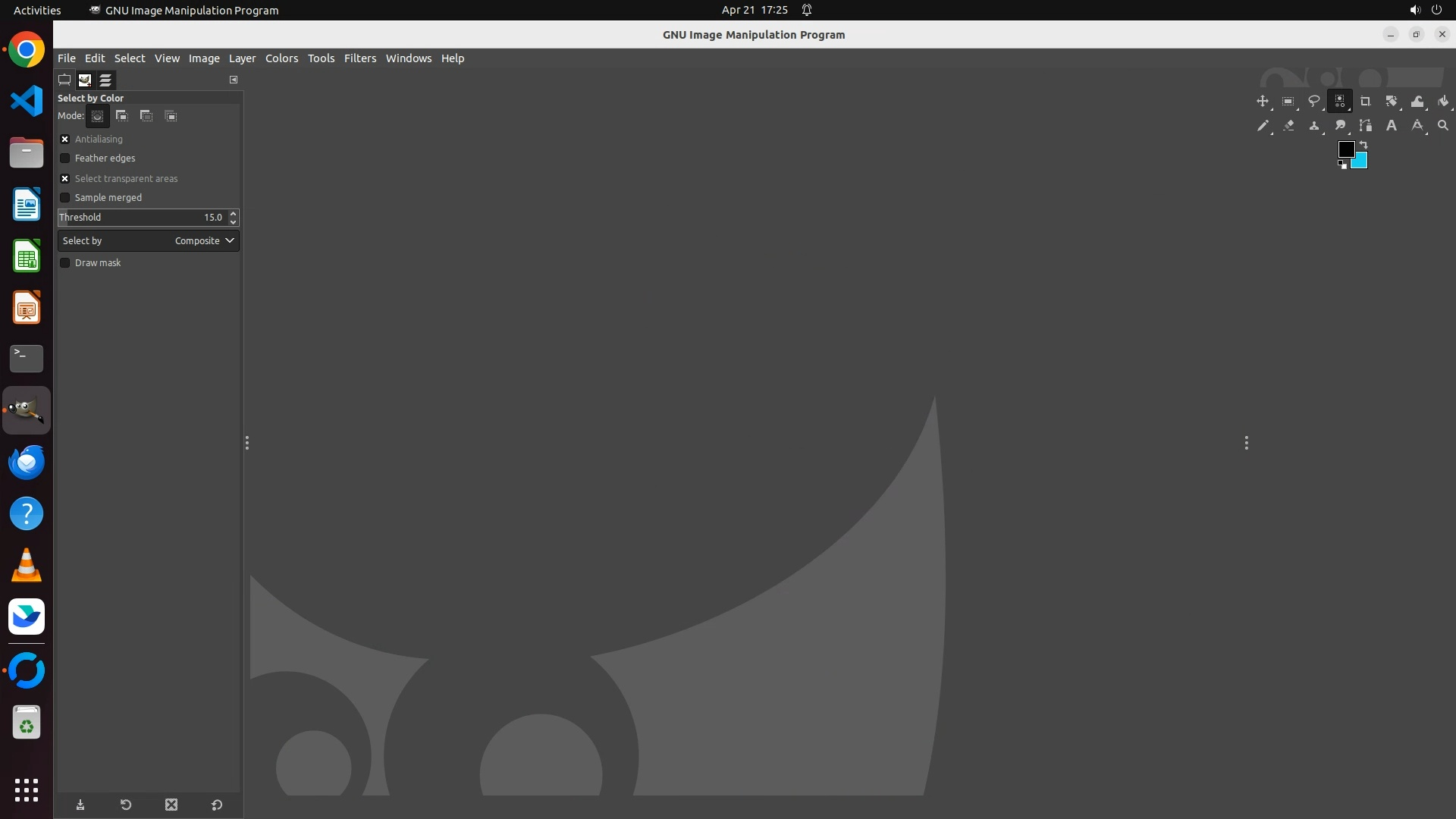Viewport: 1456px width, 819px height.
Task: Choose the Zoom magnifier tool
Action: point(1442,125)
